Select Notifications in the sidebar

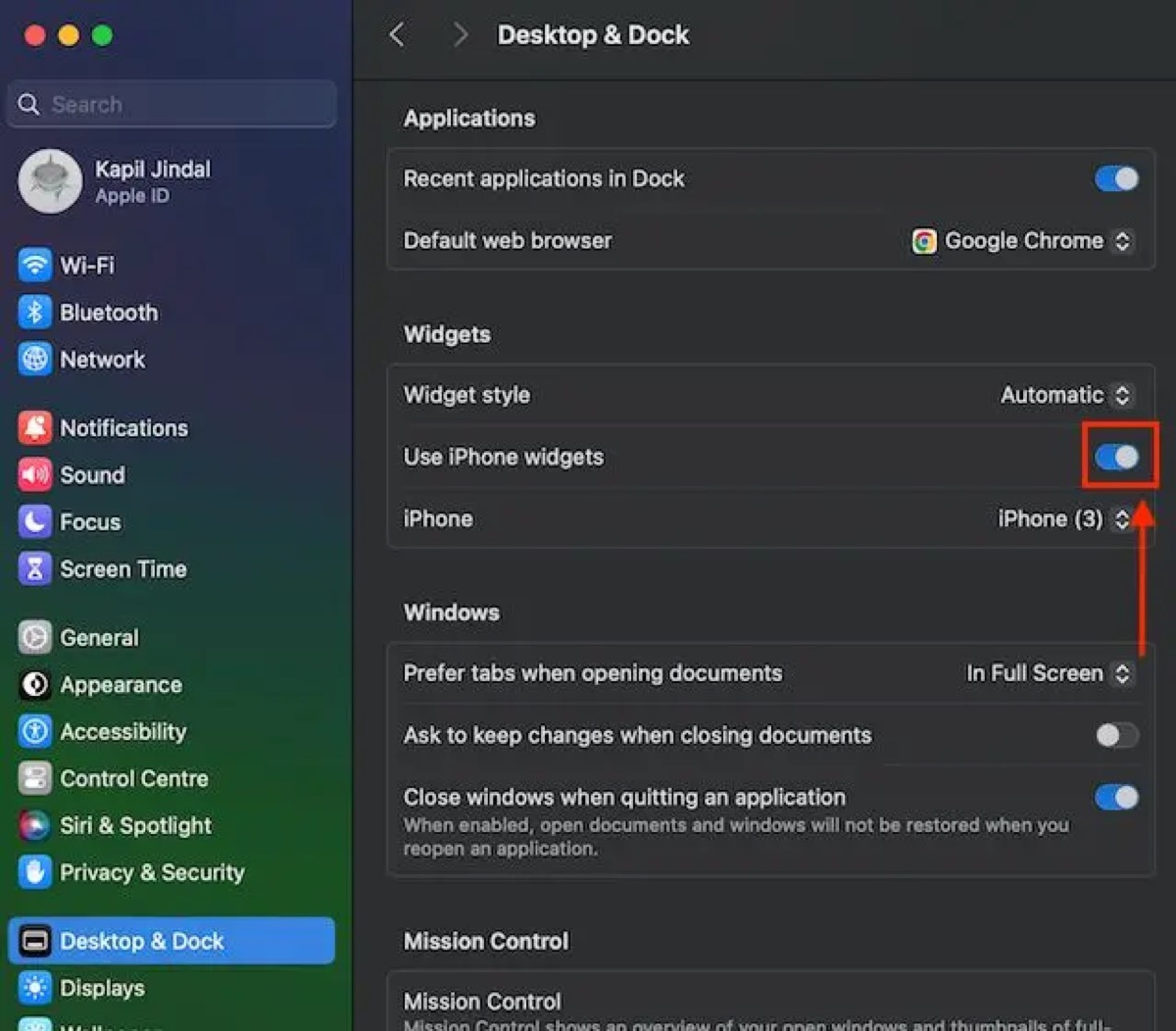[171, 427]
